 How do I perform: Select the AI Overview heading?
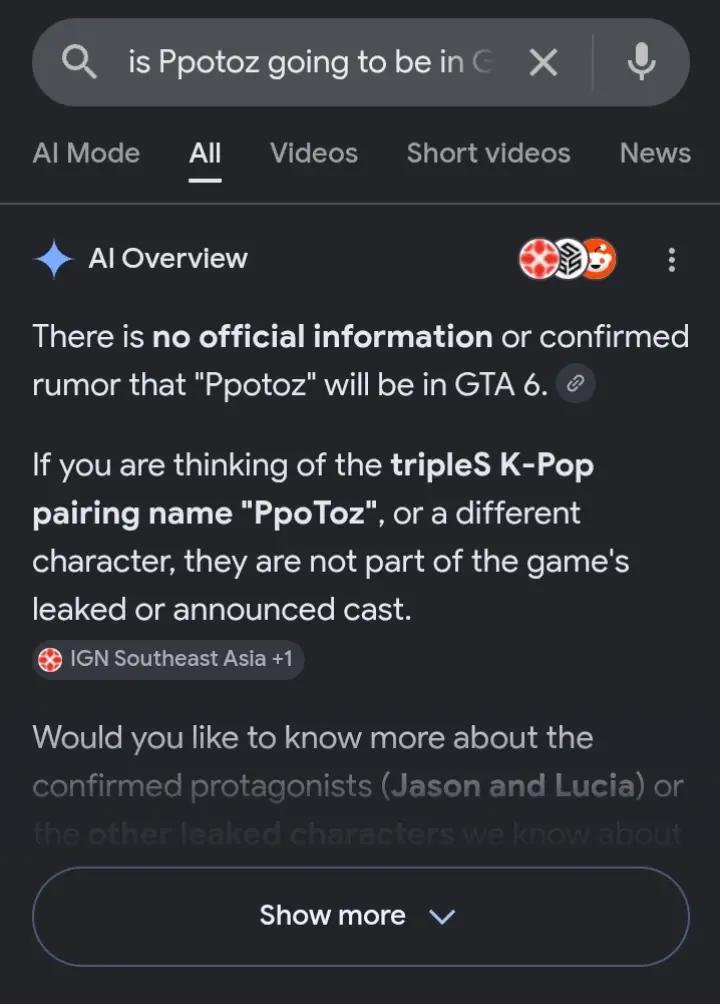pyautogui.click(x=168, y=259)
